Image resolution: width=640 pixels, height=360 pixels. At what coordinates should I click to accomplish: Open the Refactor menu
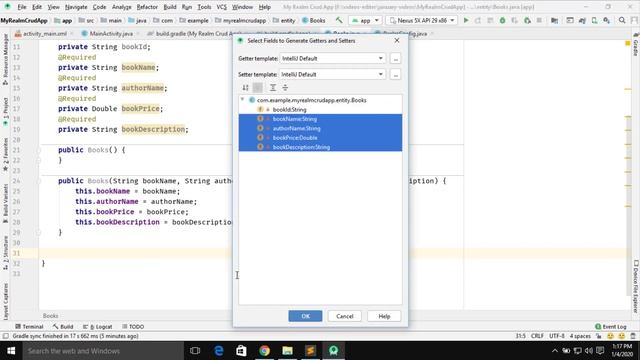pos(147,7)
